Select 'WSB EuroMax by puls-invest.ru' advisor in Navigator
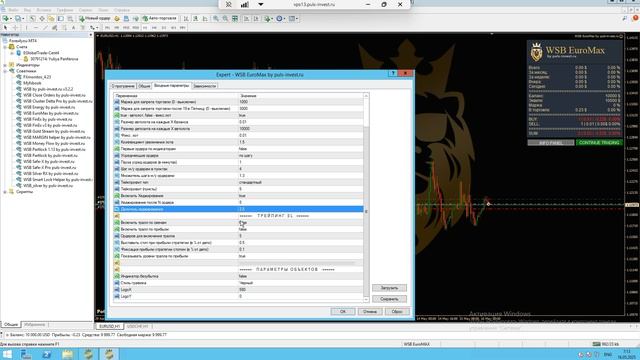Image resolution: width=640 pixels, height=360 pixels. pos(51,113)
